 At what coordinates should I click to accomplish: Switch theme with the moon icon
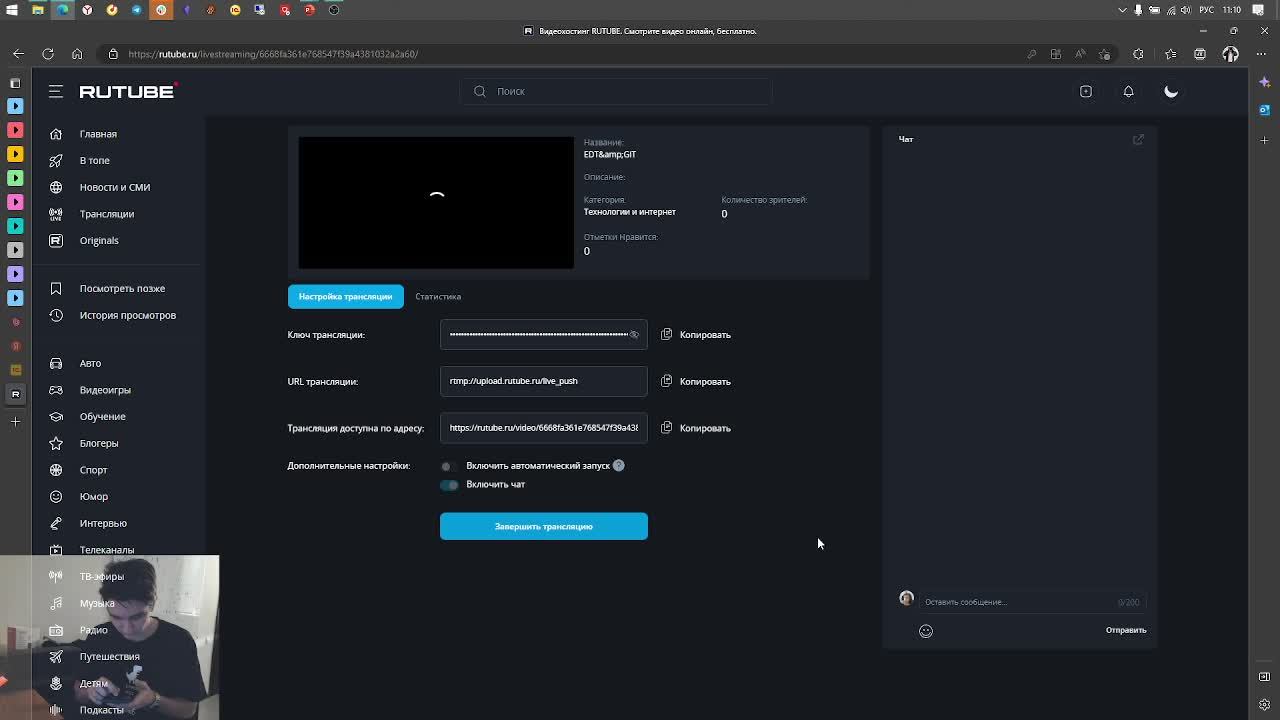point(1171,91)
